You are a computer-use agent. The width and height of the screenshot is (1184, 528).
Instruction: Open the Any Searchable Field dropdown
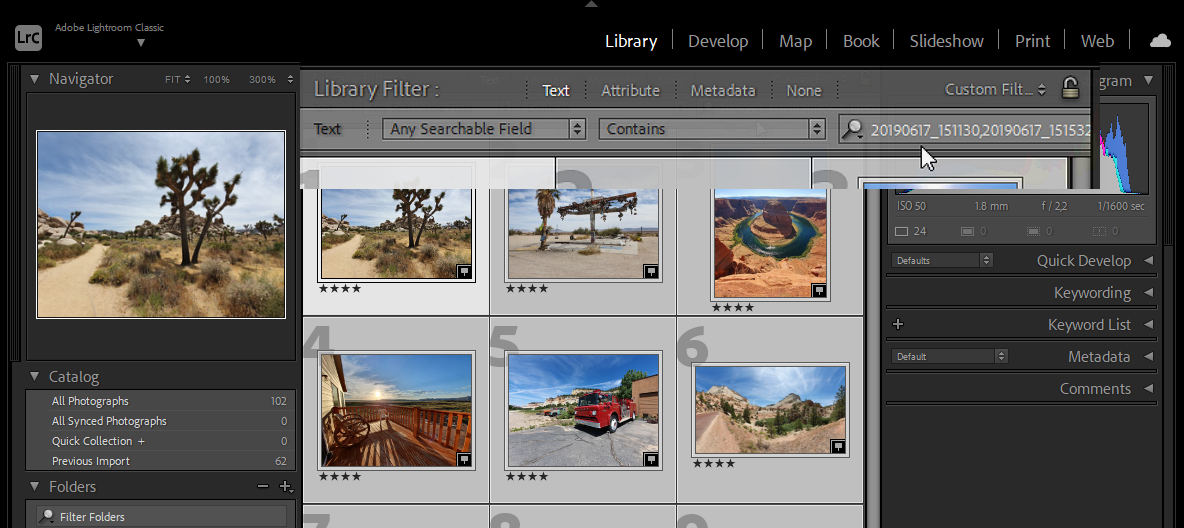[x=483, y=128]
